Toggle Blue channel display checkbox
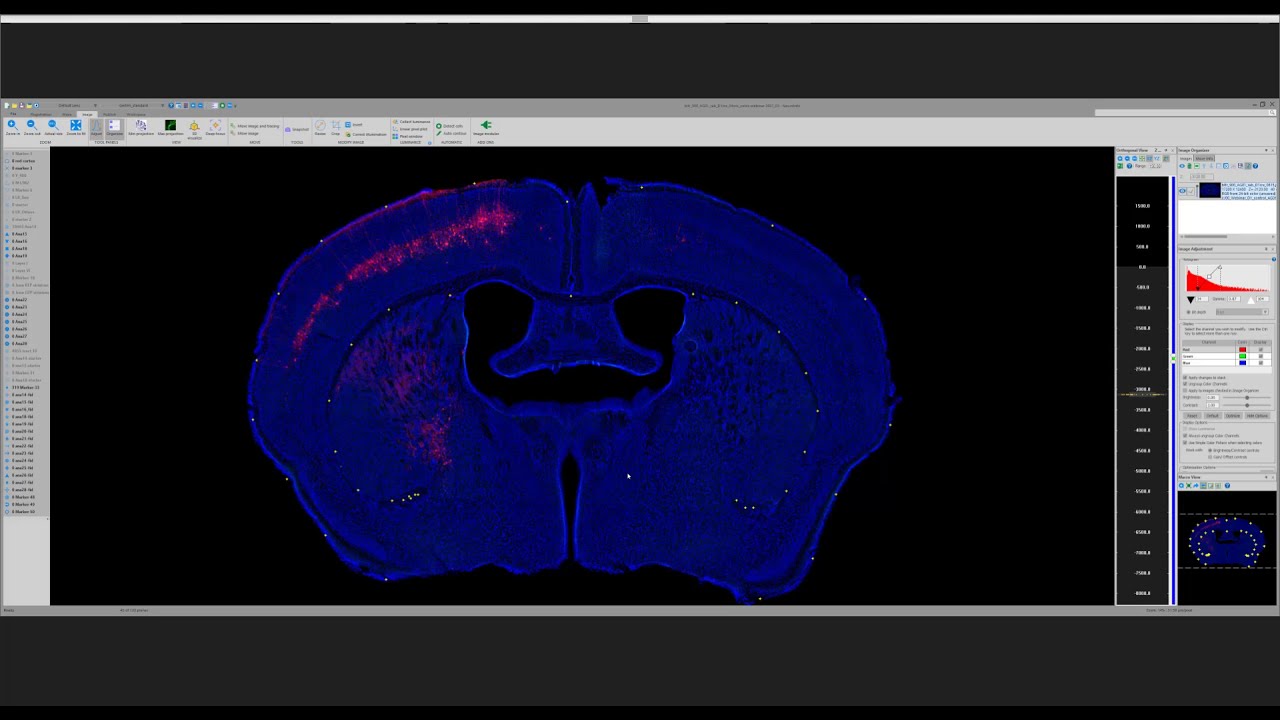The image size is (1280, 720). [x=1260, y=363]
